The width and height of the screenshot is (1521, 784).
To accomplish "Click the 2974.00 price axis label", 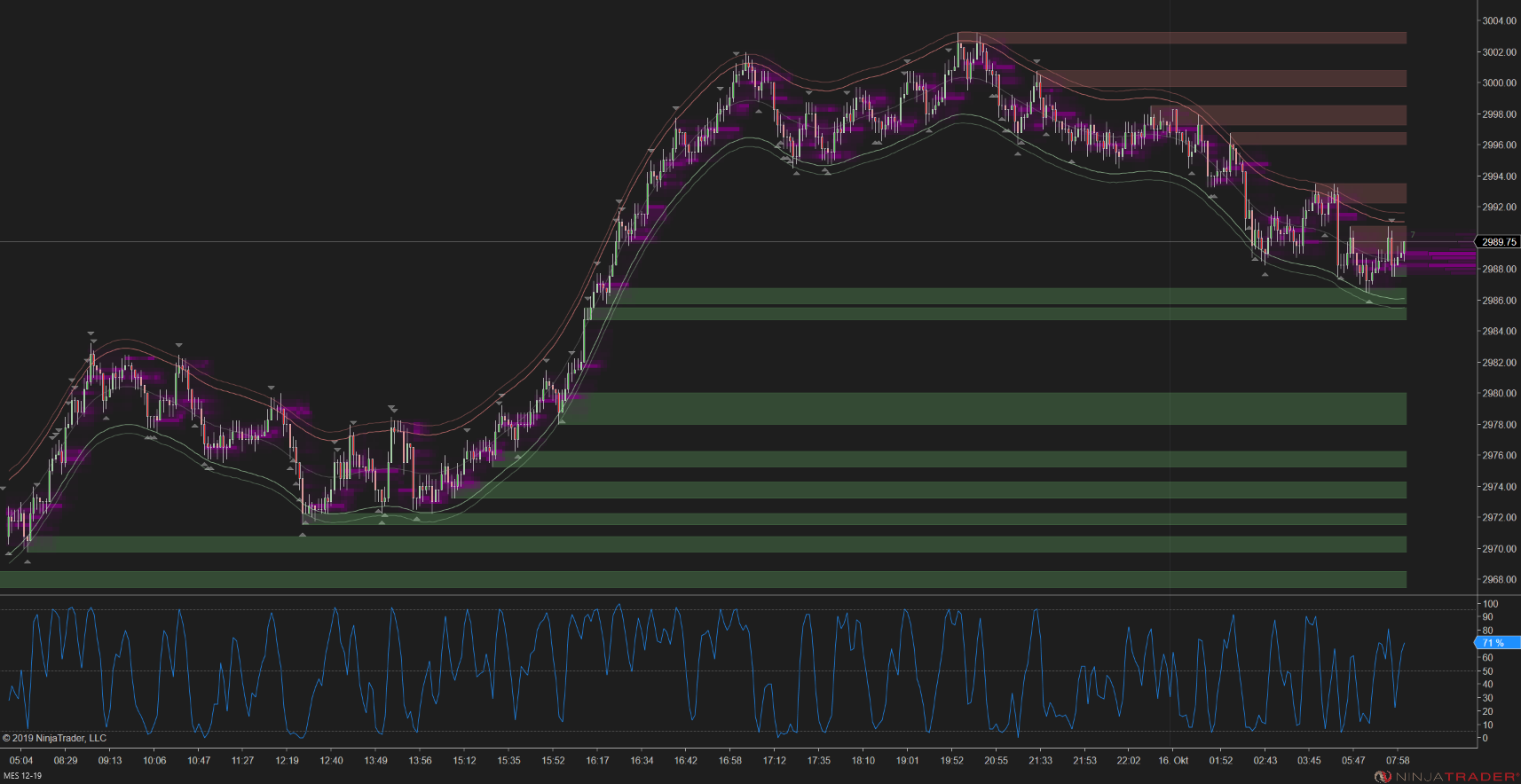I will pyautogui.click(x=1499, y=487).
